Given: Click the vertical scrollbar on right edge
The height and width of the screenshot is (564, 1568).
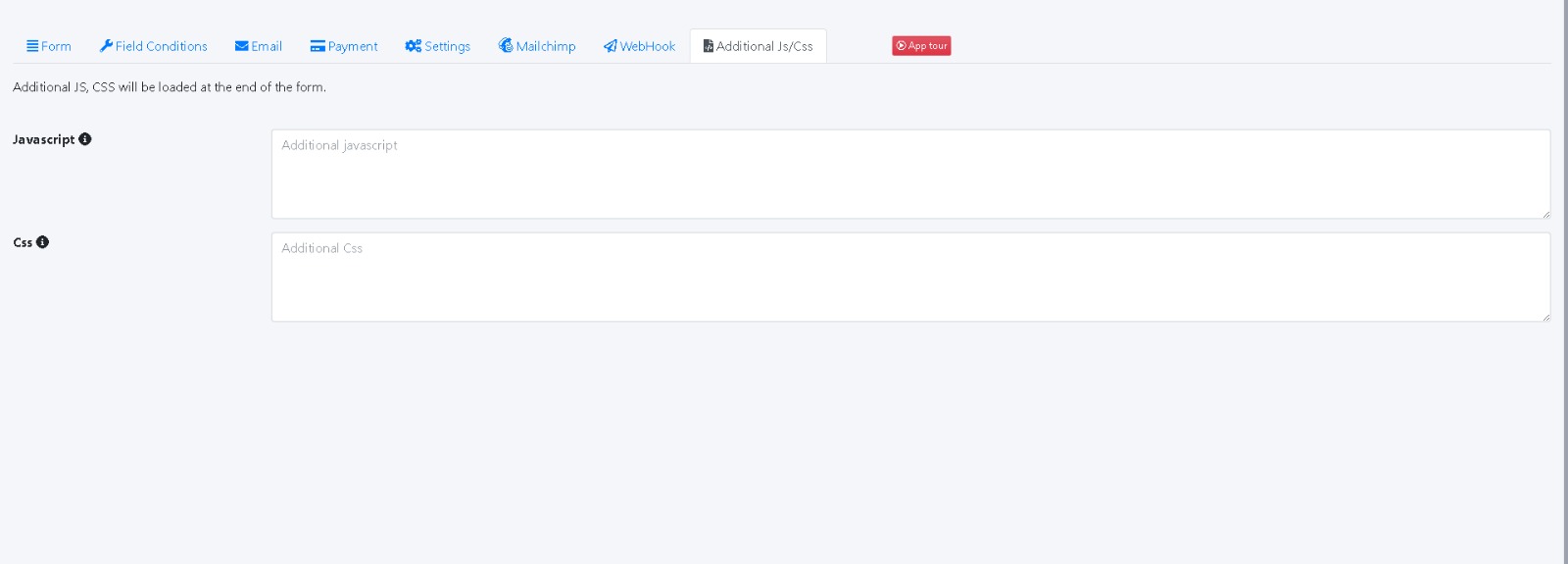Looking at the screenshot, I should [1565, 282].
